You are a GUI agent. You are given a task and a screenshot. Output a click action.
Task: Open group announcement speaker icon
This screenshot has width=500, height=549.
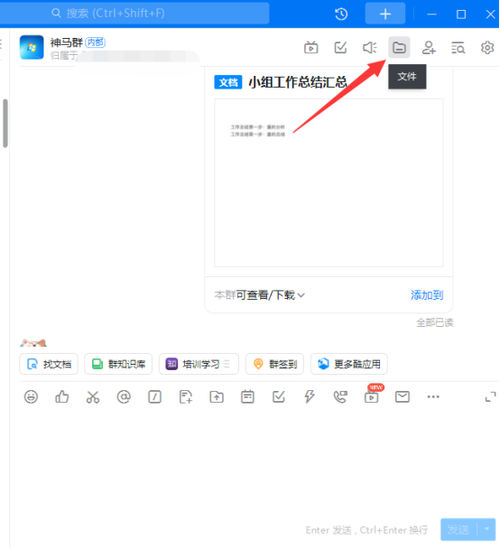369,47
